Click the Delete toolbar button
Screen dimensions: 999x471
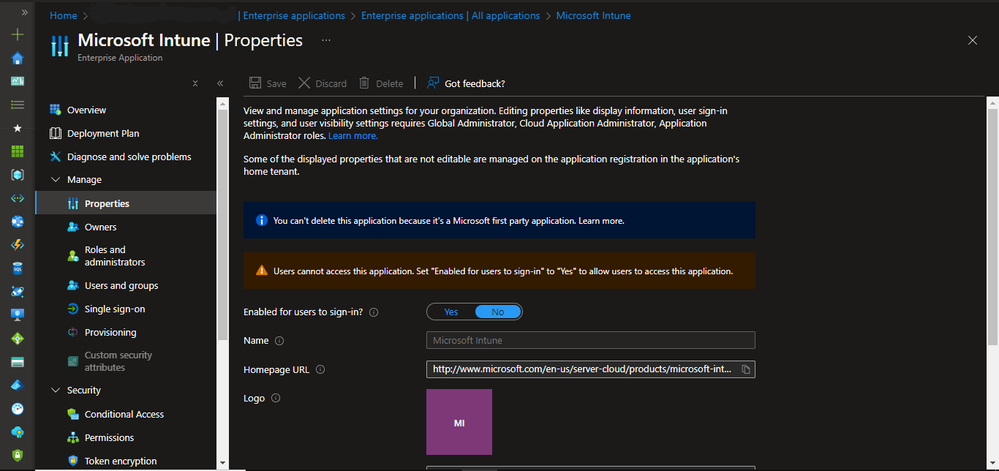tap(381, 83)
